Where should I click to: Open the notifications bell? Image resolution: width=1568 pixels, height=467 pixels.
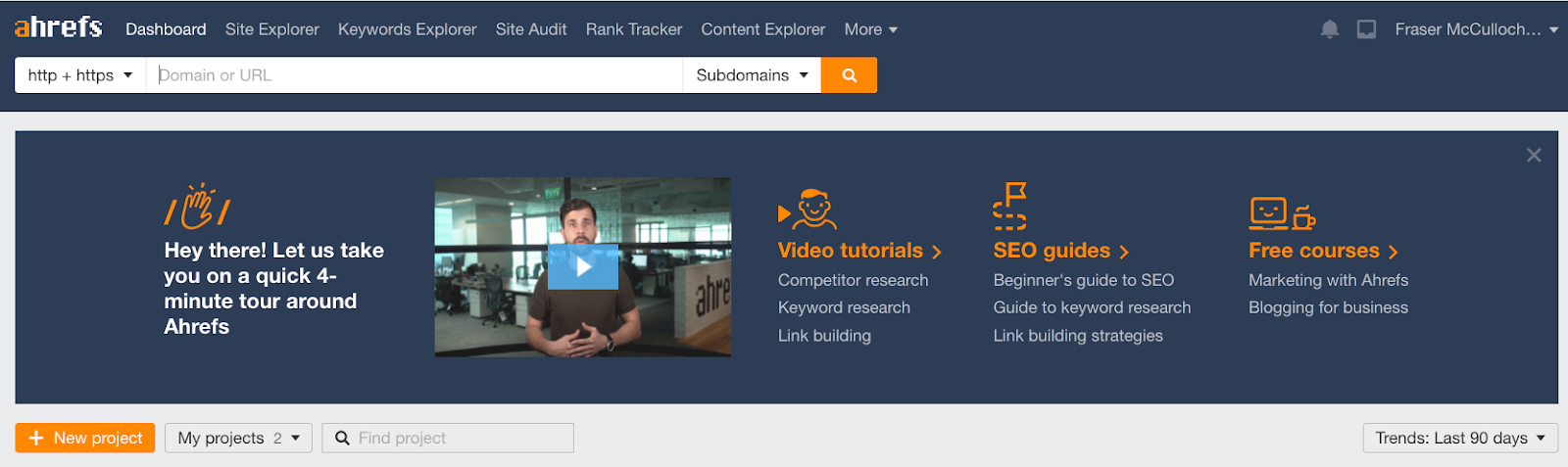(1329, 29)
